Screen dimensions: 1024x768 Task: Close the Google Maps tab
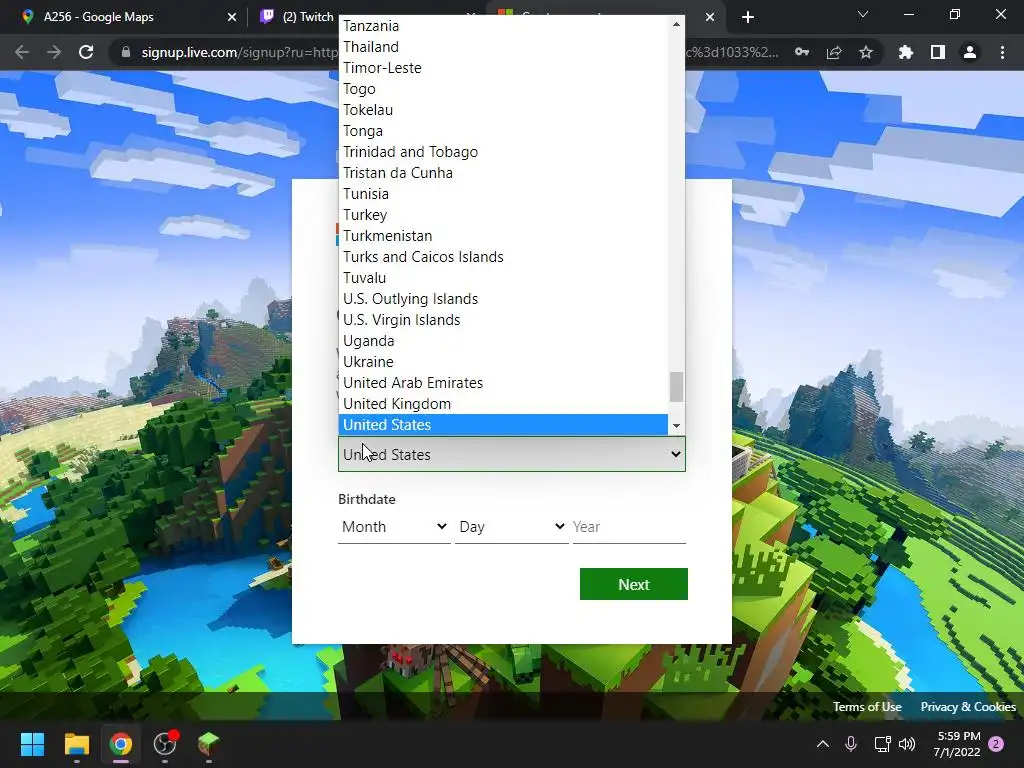(x=232, y=17)
